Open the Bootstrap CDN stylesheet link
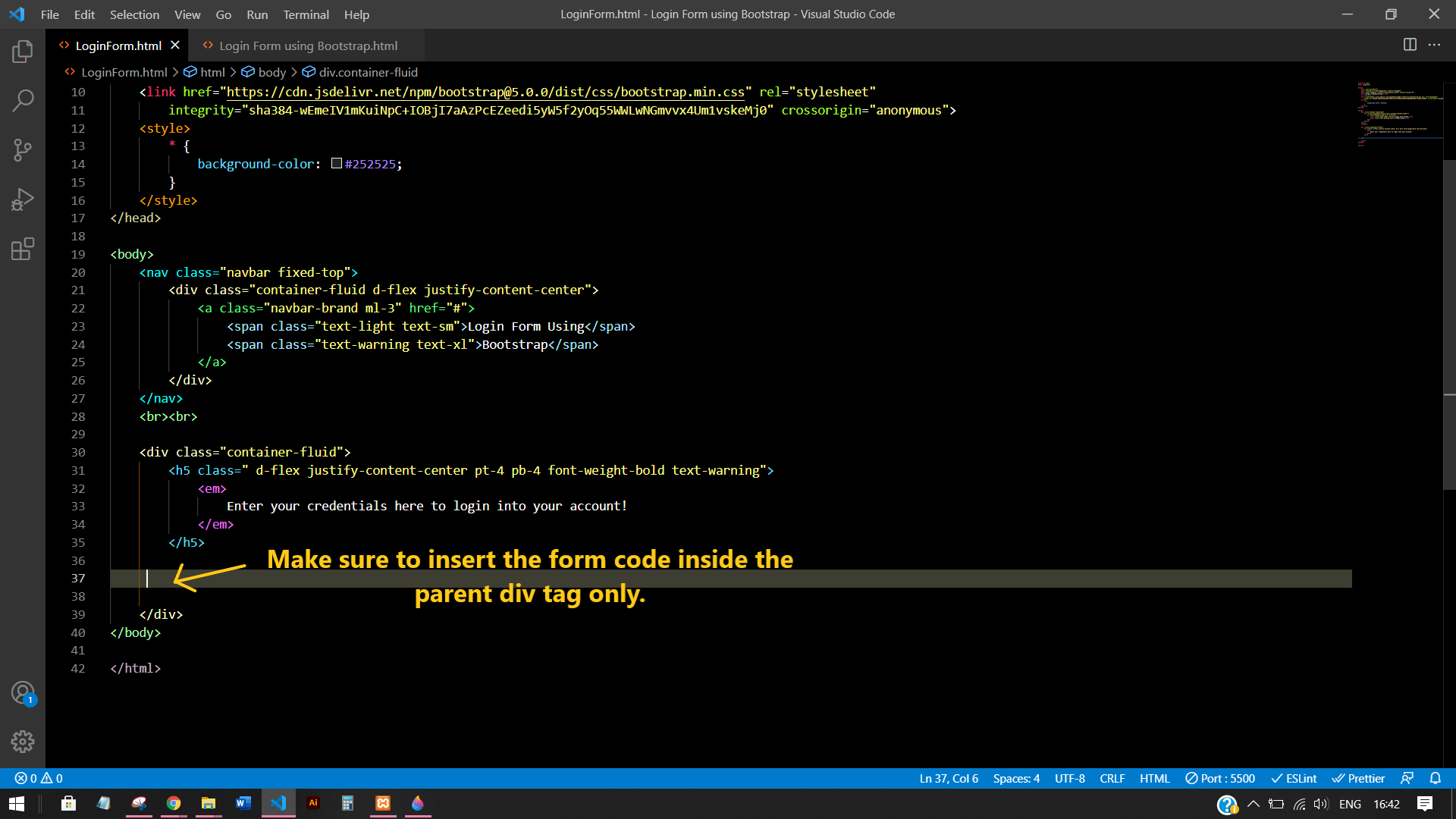Screen dimensions: 1456x819 485,92
